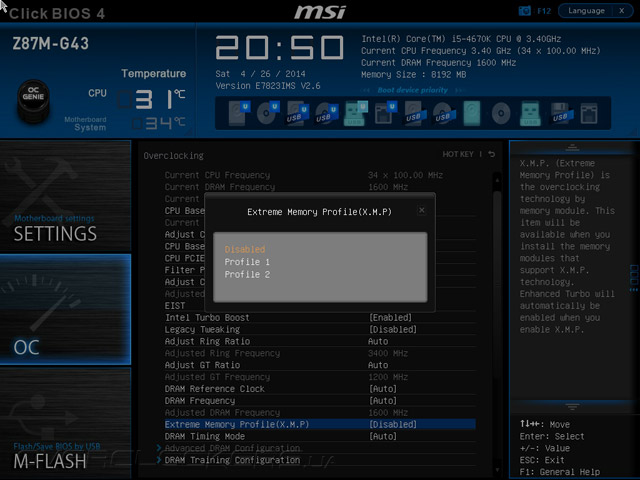Open the SETTINGS section

(x=65, y=196)
